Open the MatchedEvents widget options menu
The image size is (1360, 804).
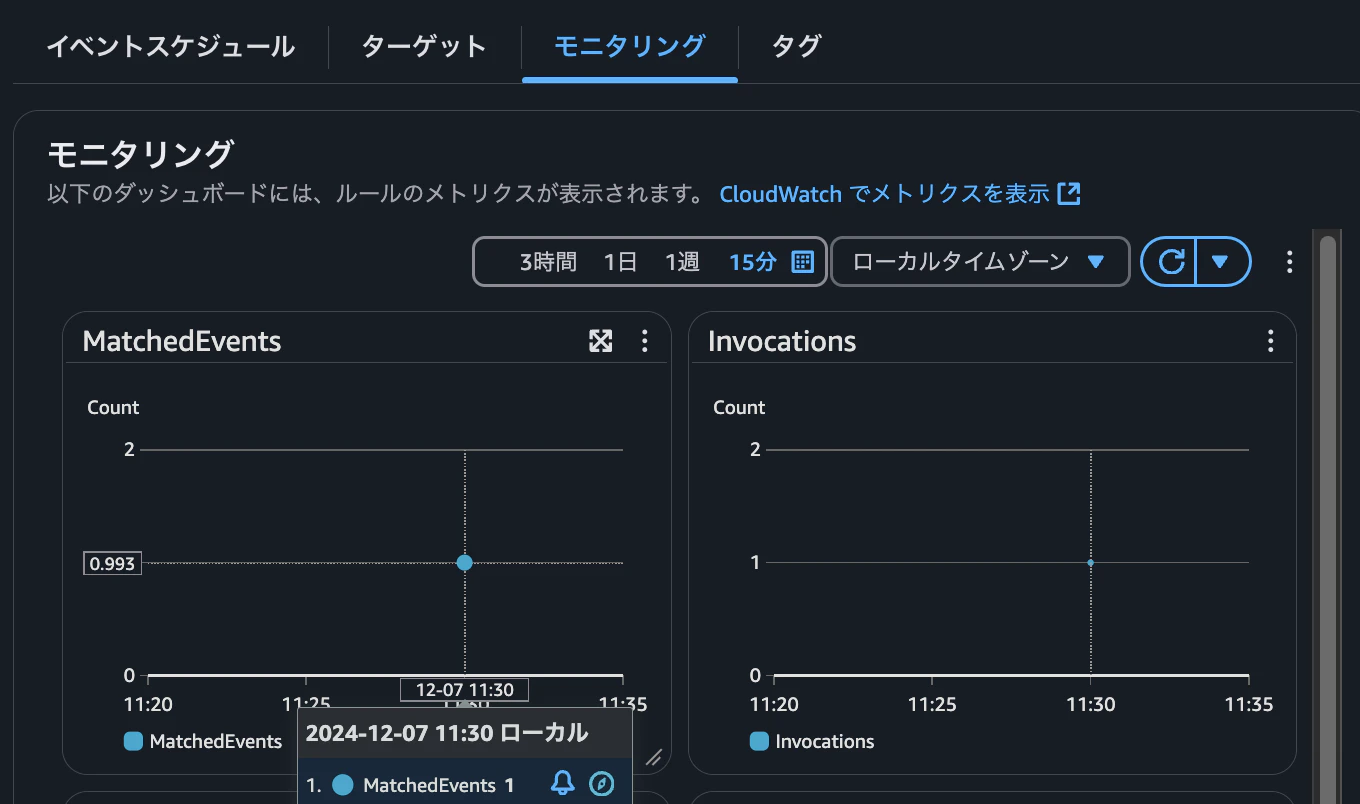tap(645, 341)
